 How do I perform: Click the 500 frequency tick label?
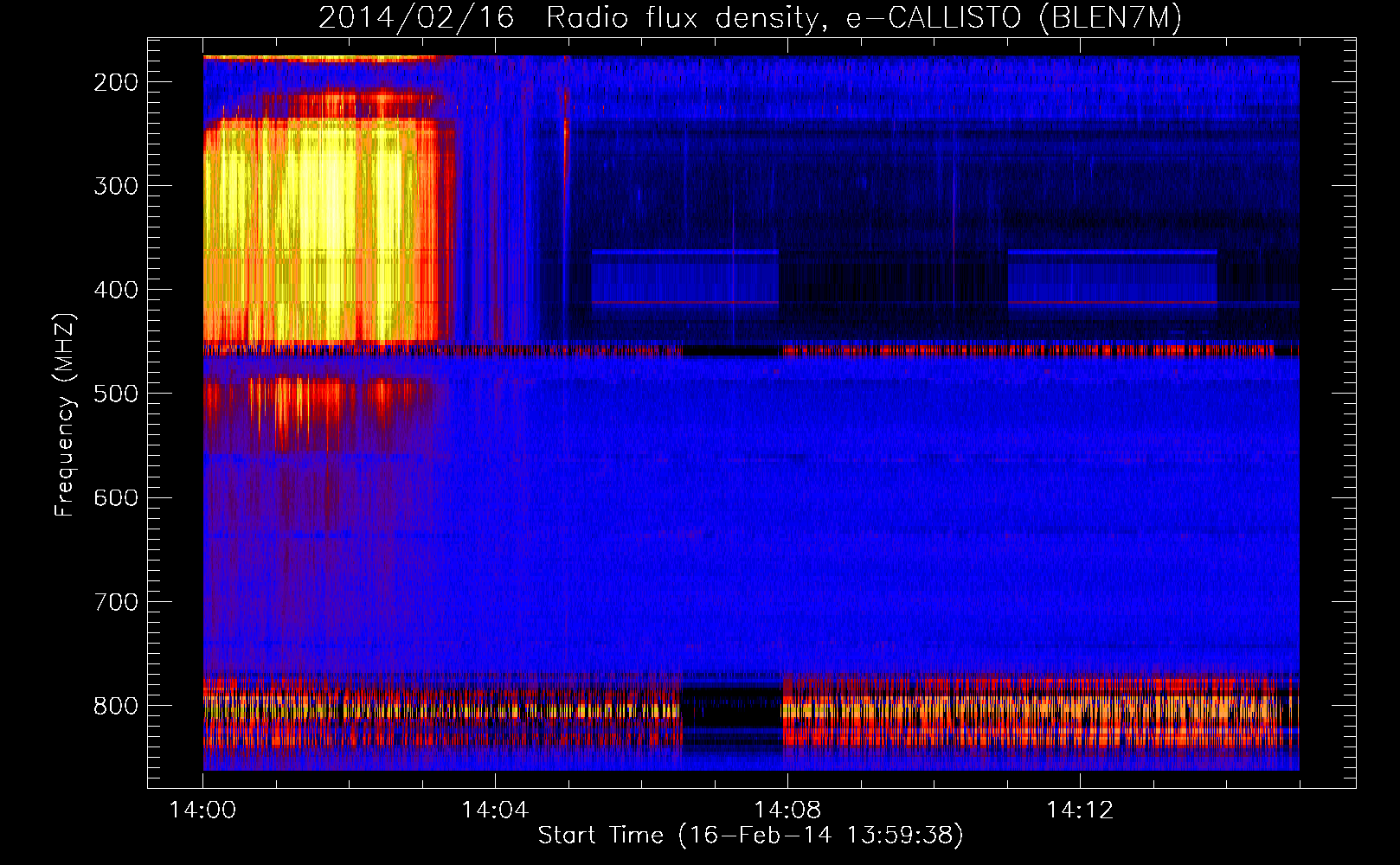[116, 394]
